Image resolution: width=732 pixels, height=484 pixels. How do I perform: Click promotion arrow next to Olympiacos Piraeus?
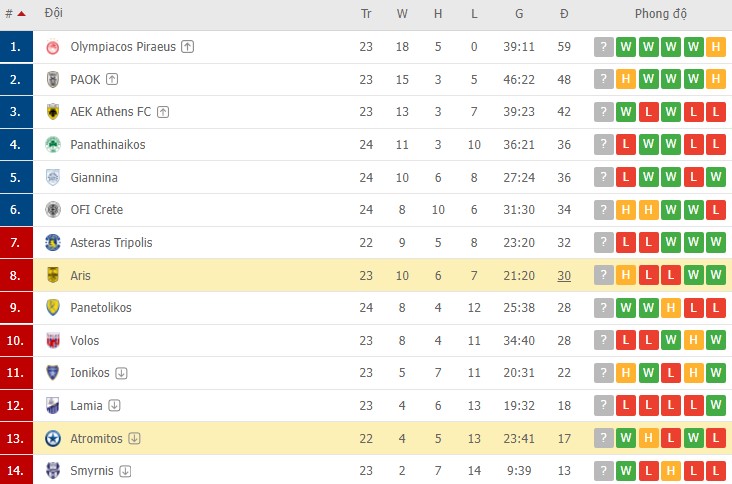tap(188, 47)
